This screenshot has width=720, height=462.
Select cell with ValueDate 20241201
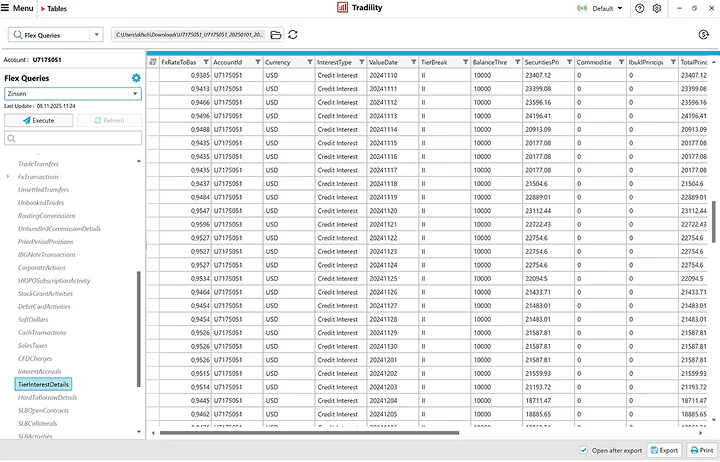point(393,360)
